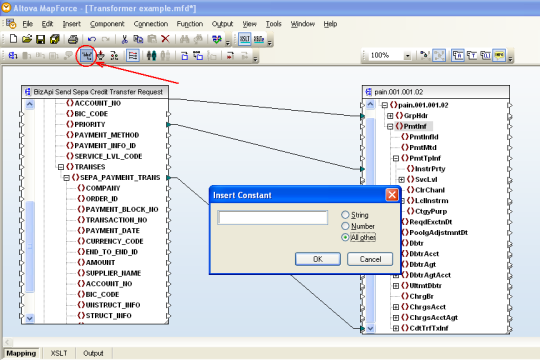
Task: Expand the GrpHdr node
Action: (390, 116)
